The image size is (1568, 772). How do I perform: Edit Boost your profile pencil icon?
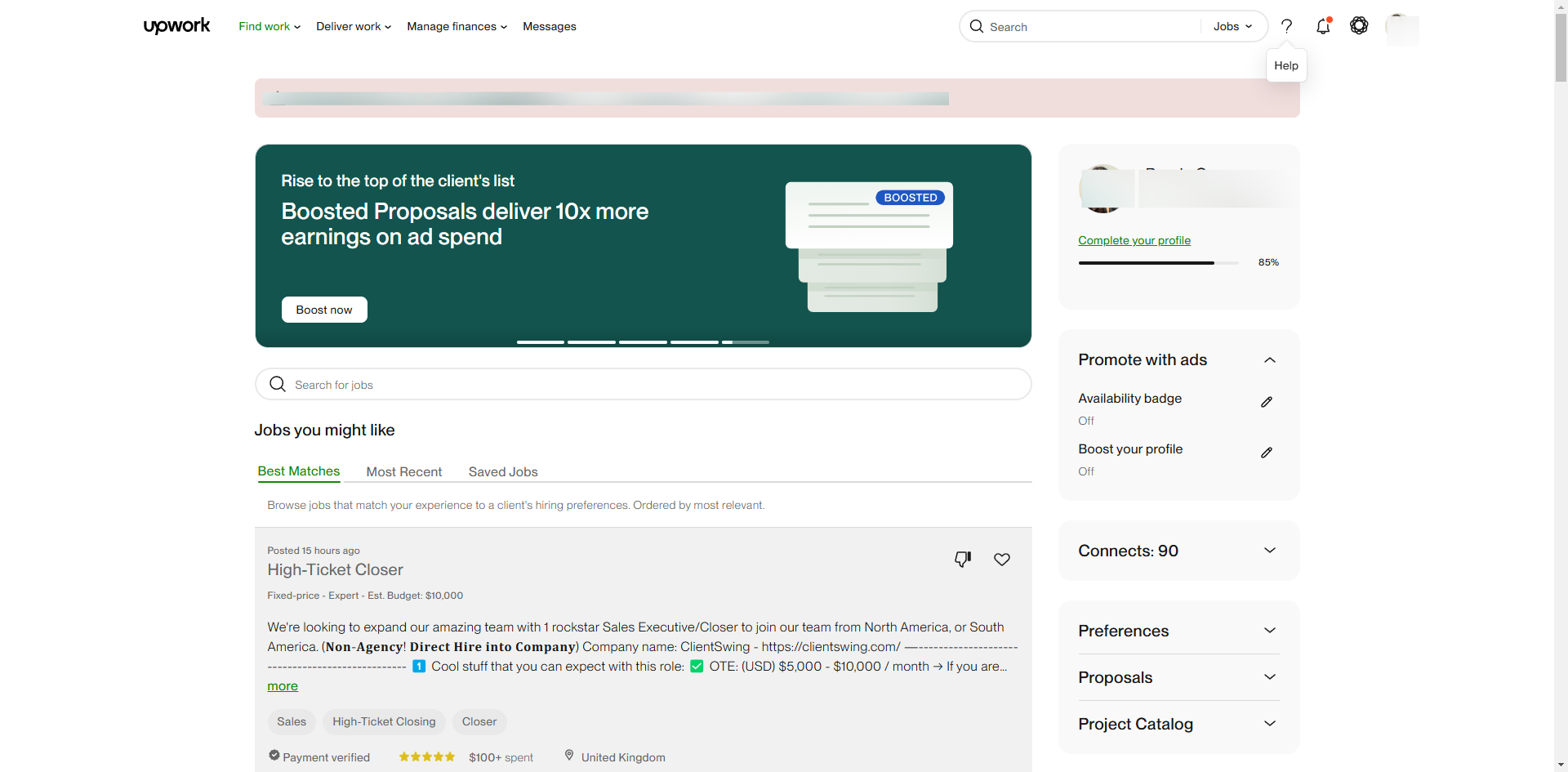(1267, 452)
